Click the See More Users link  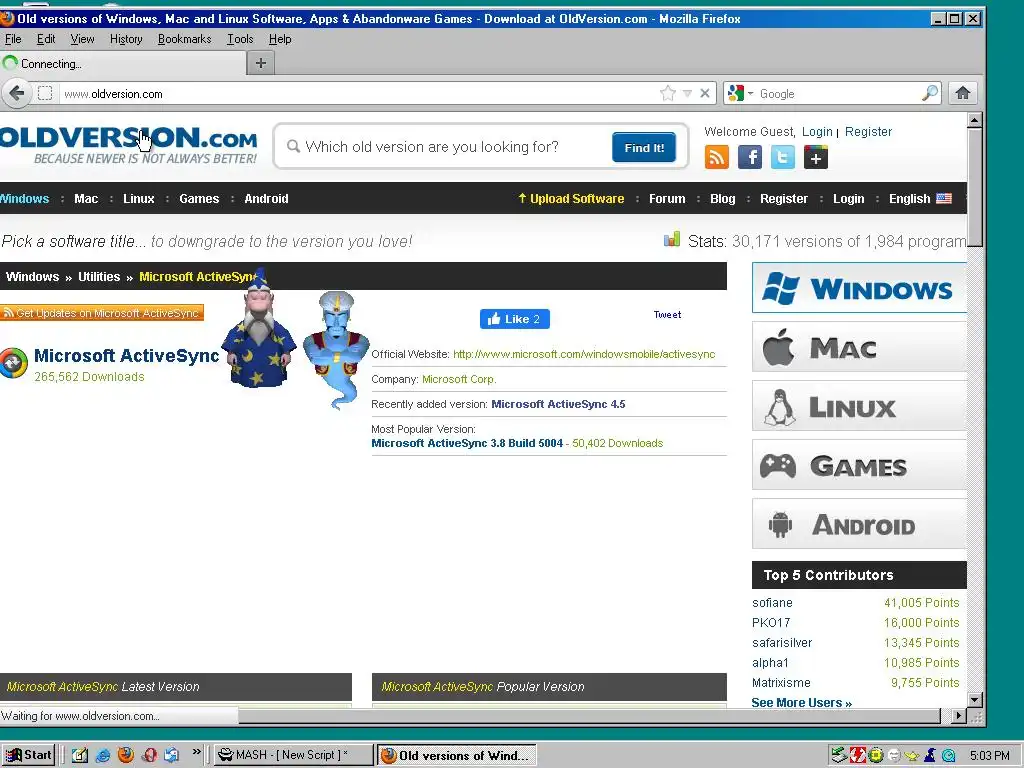tap(801, 703)
